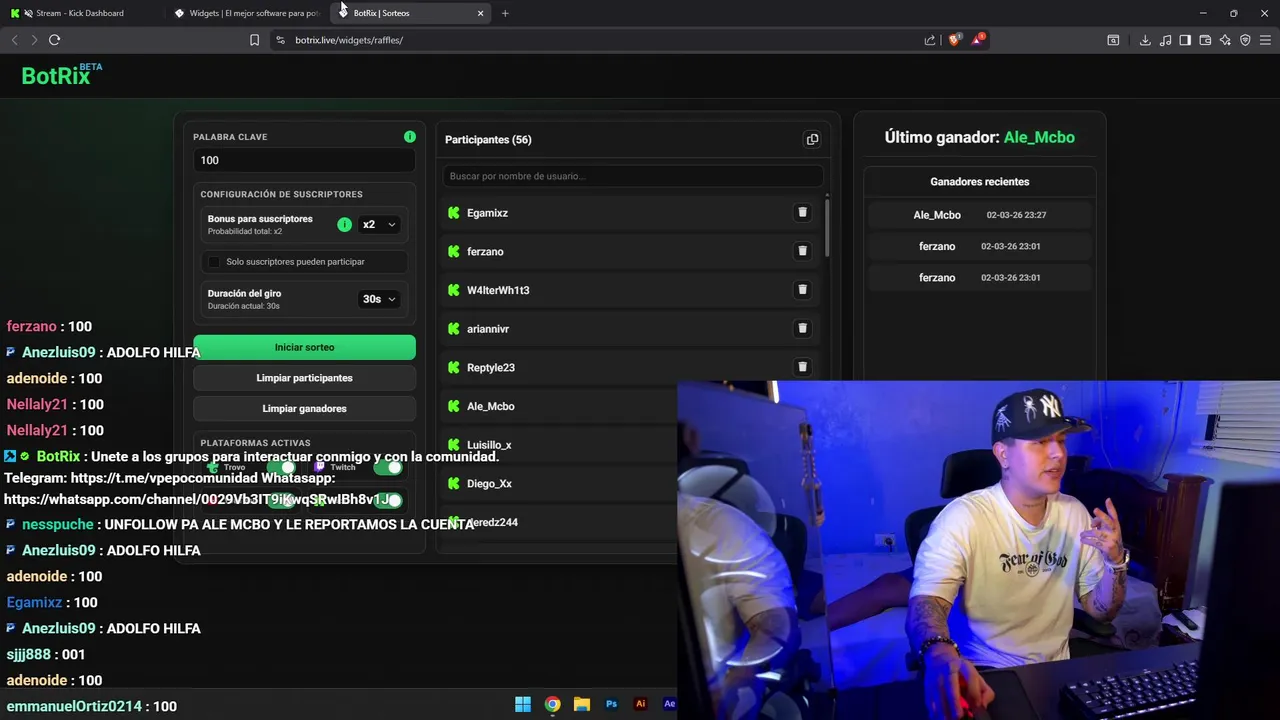Copy the participants list with the copy icon
Image resolution: width=1280 pixels, height=720 pixels.
click(x=812, y=140)
